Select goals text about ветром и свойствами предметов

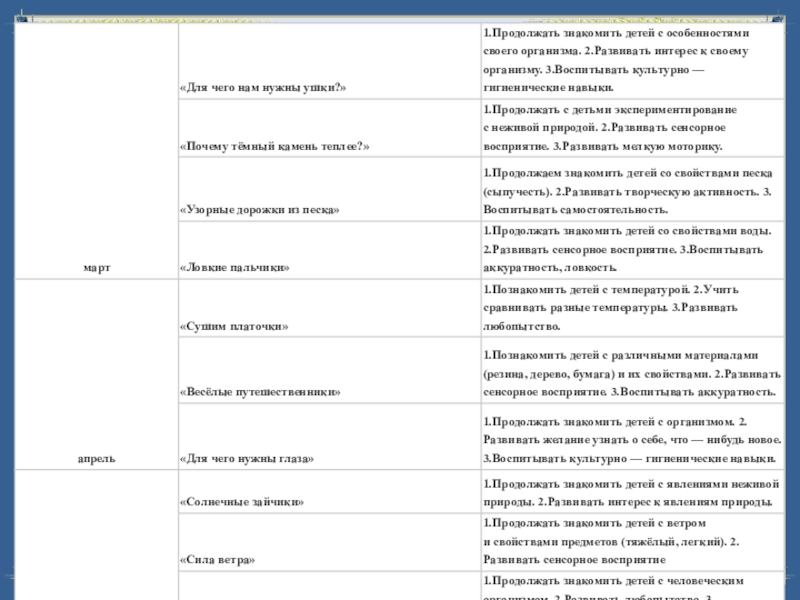point(611,541)
